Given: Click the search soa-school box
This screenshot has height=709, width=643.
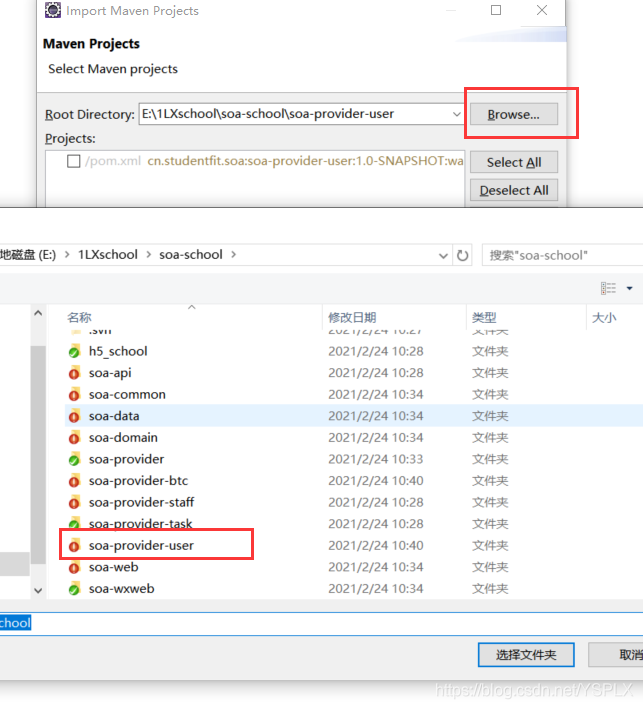Looking at the screenshot, I should coord(563,255).
